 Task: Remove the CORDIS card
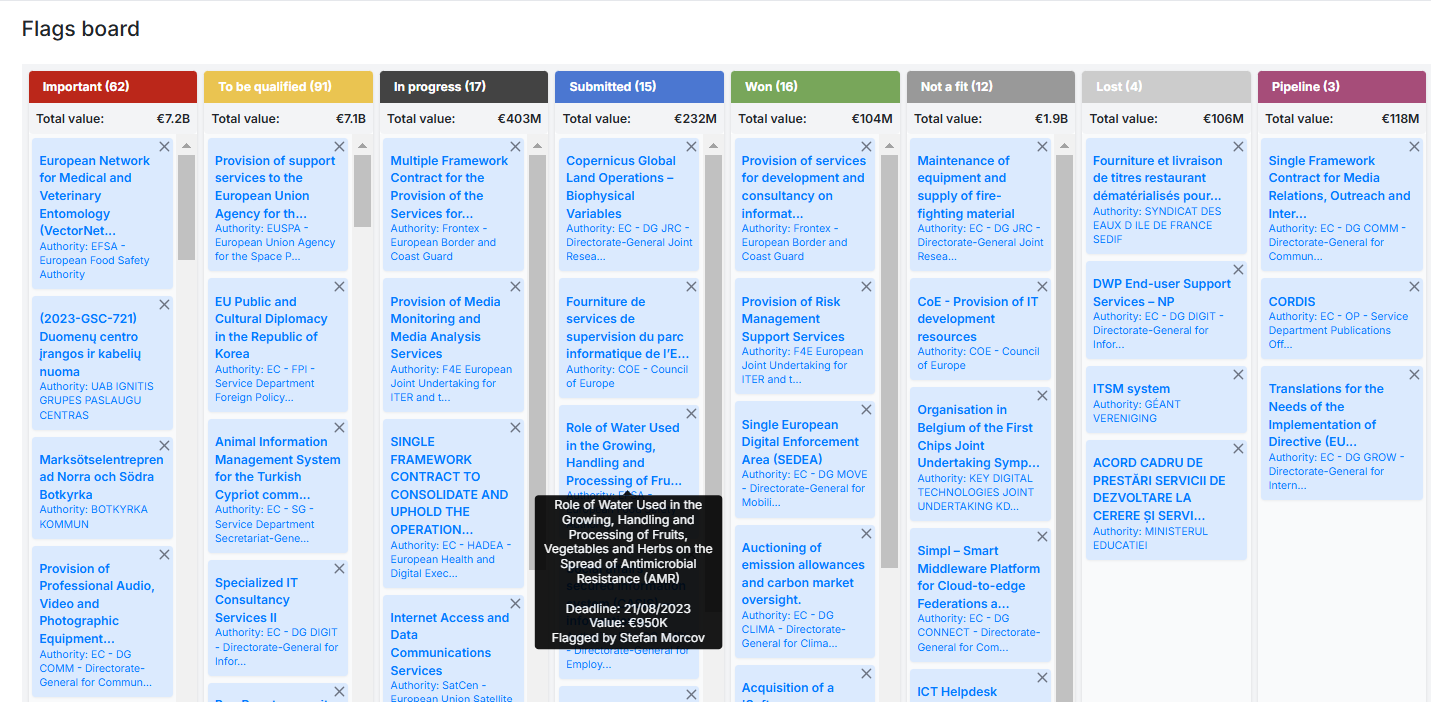pyautogui.click(x=1414, y=286)
